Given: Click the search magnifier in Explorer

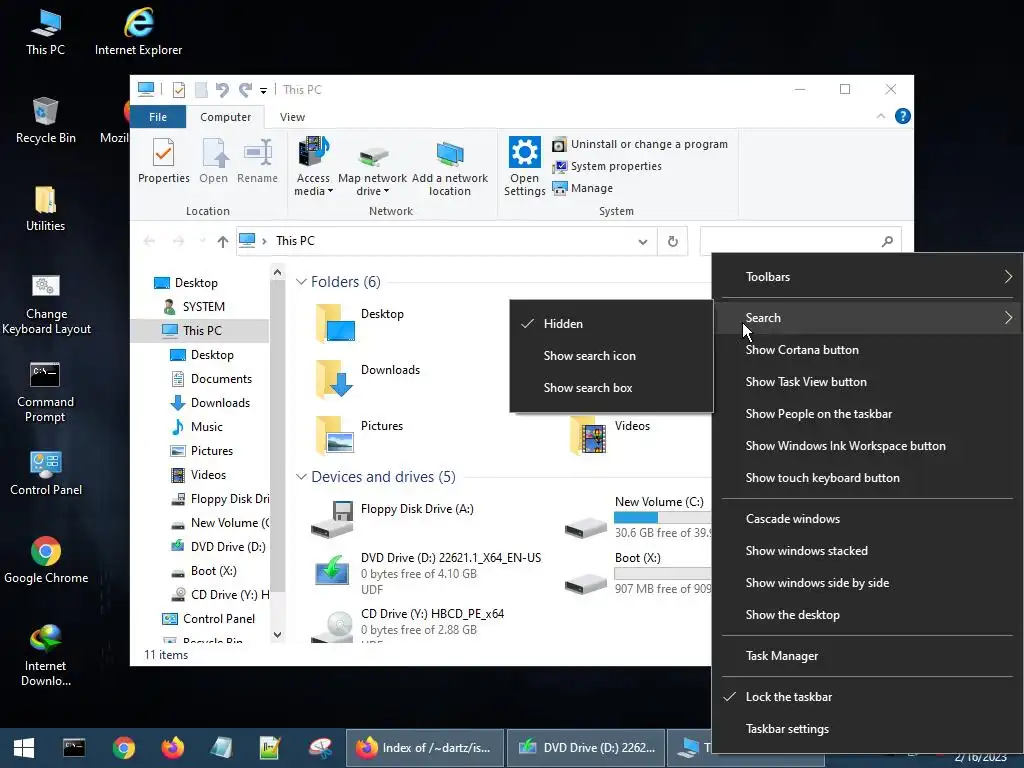Looking at the screenshot, I should coord(887,242).
